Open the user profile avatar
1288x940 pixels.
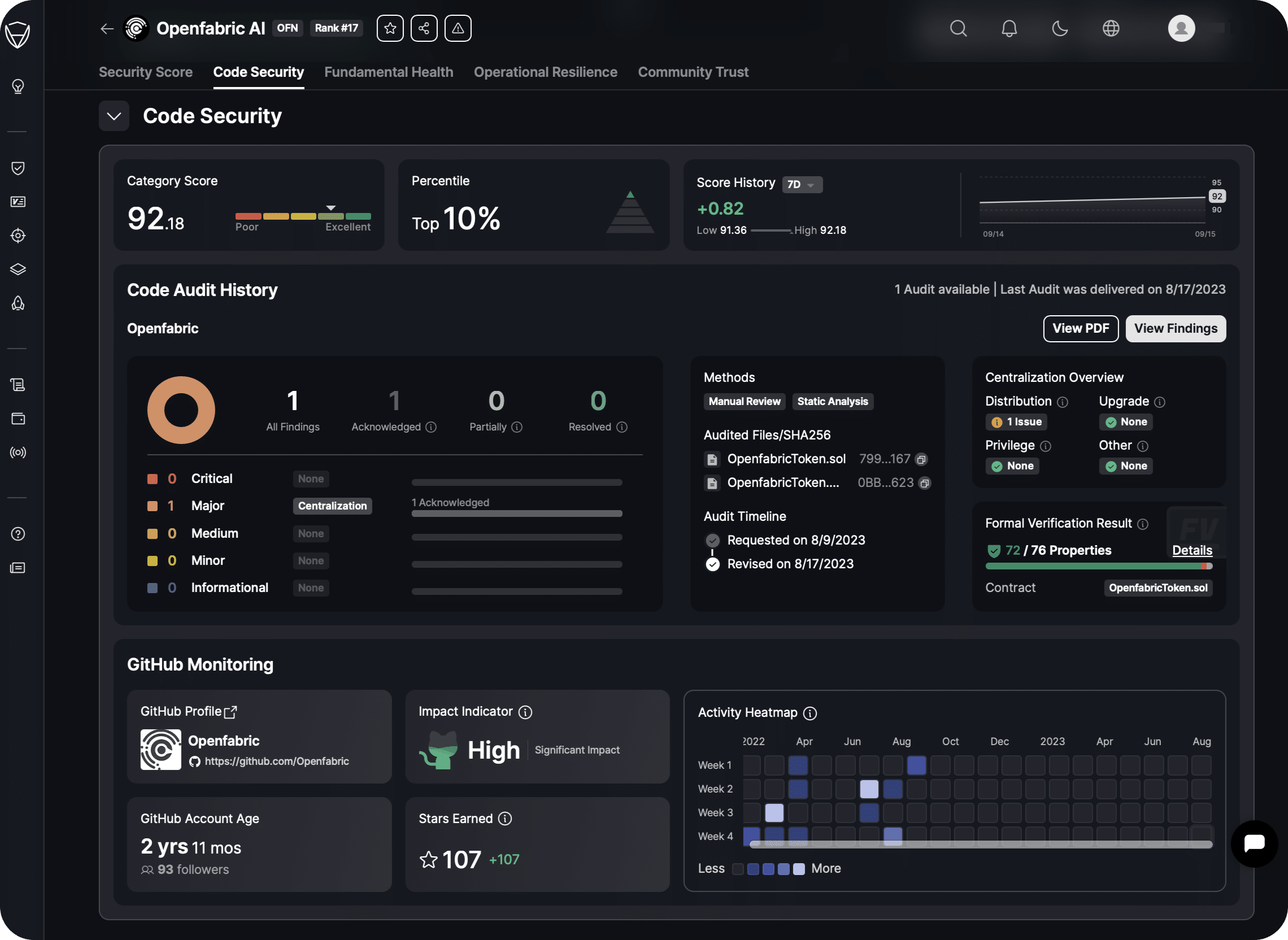click(1182, 28)
